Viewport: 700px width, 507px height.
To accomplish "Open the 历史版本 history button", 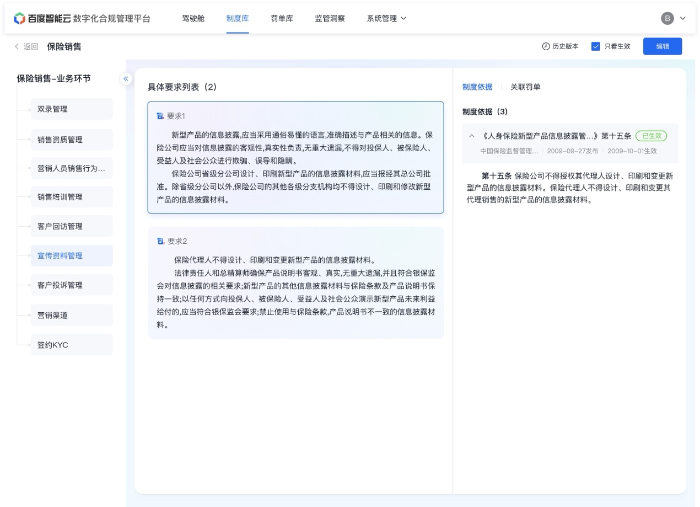I will pos(560,46).
